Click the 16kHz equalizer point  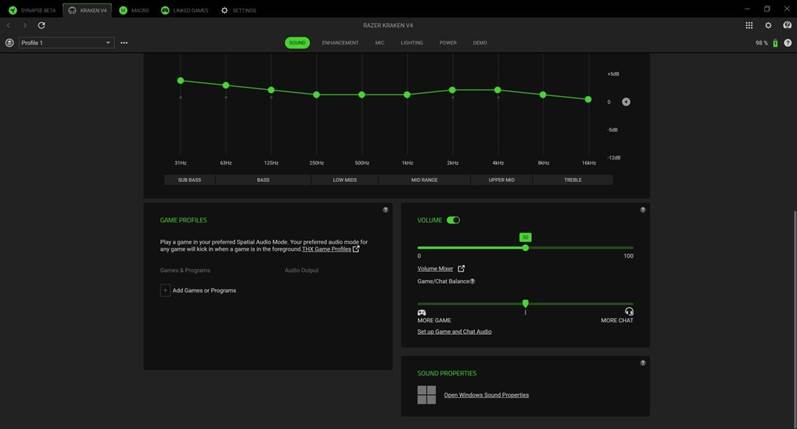[588, 100]
